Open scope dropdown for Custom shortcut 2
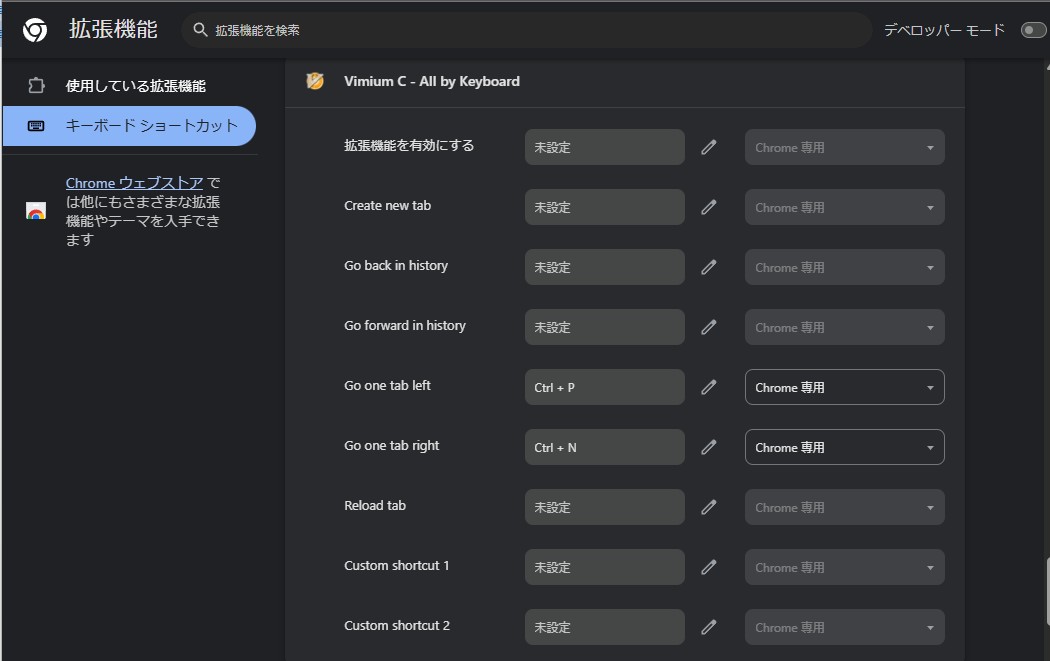Image resolution: width=1050 pixels, height=661 pixels. [x=844, y=628]
